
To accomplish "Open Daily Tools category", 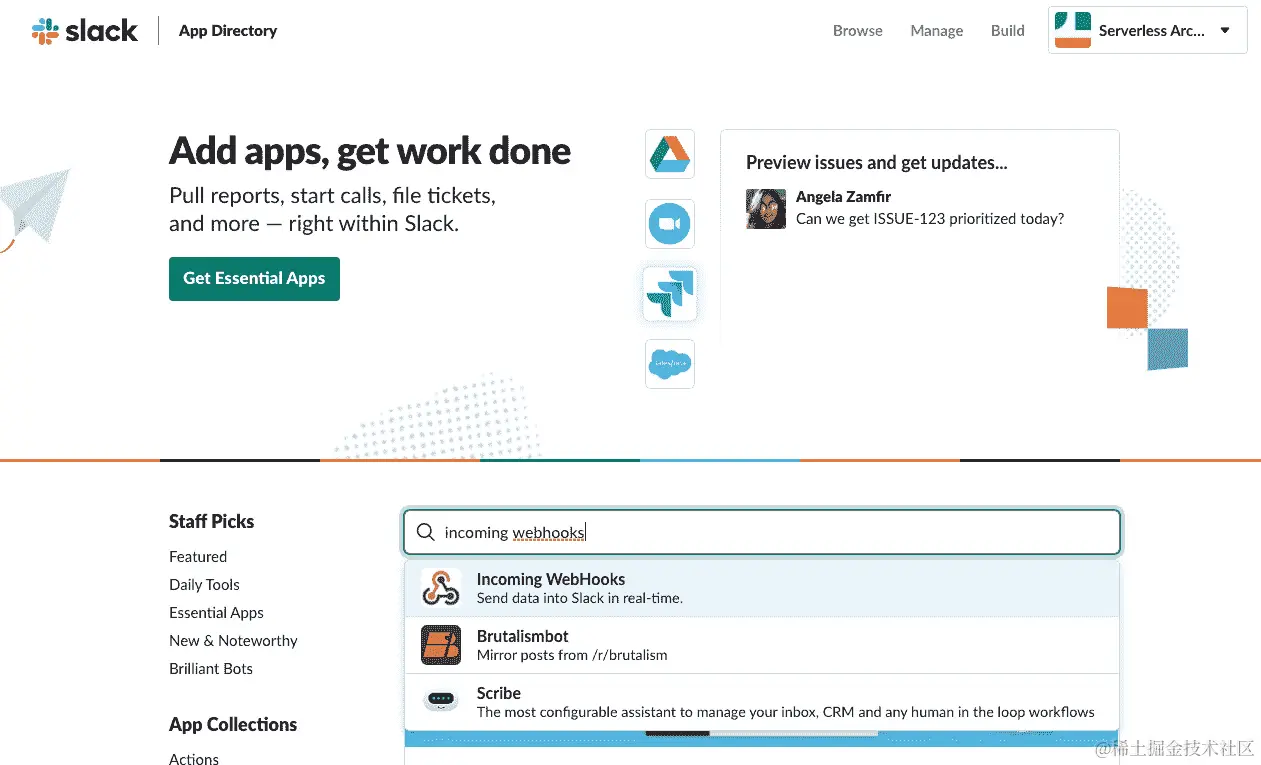I will point(204,585).
